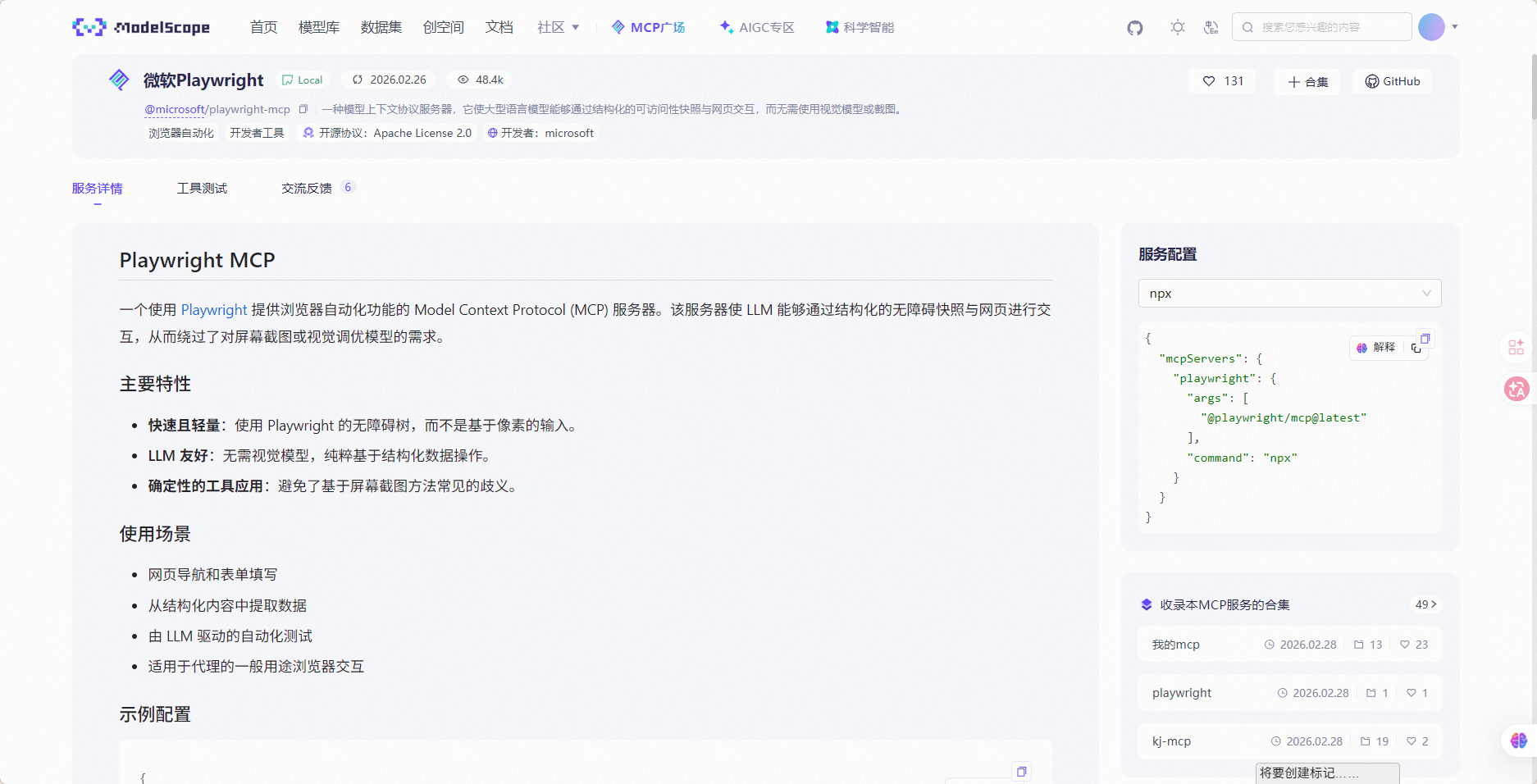This screenshot has height=784, width=1537.
Task: Switch to the 服务详情 tab
Action: pyautogui.click(x=98, y=189)
